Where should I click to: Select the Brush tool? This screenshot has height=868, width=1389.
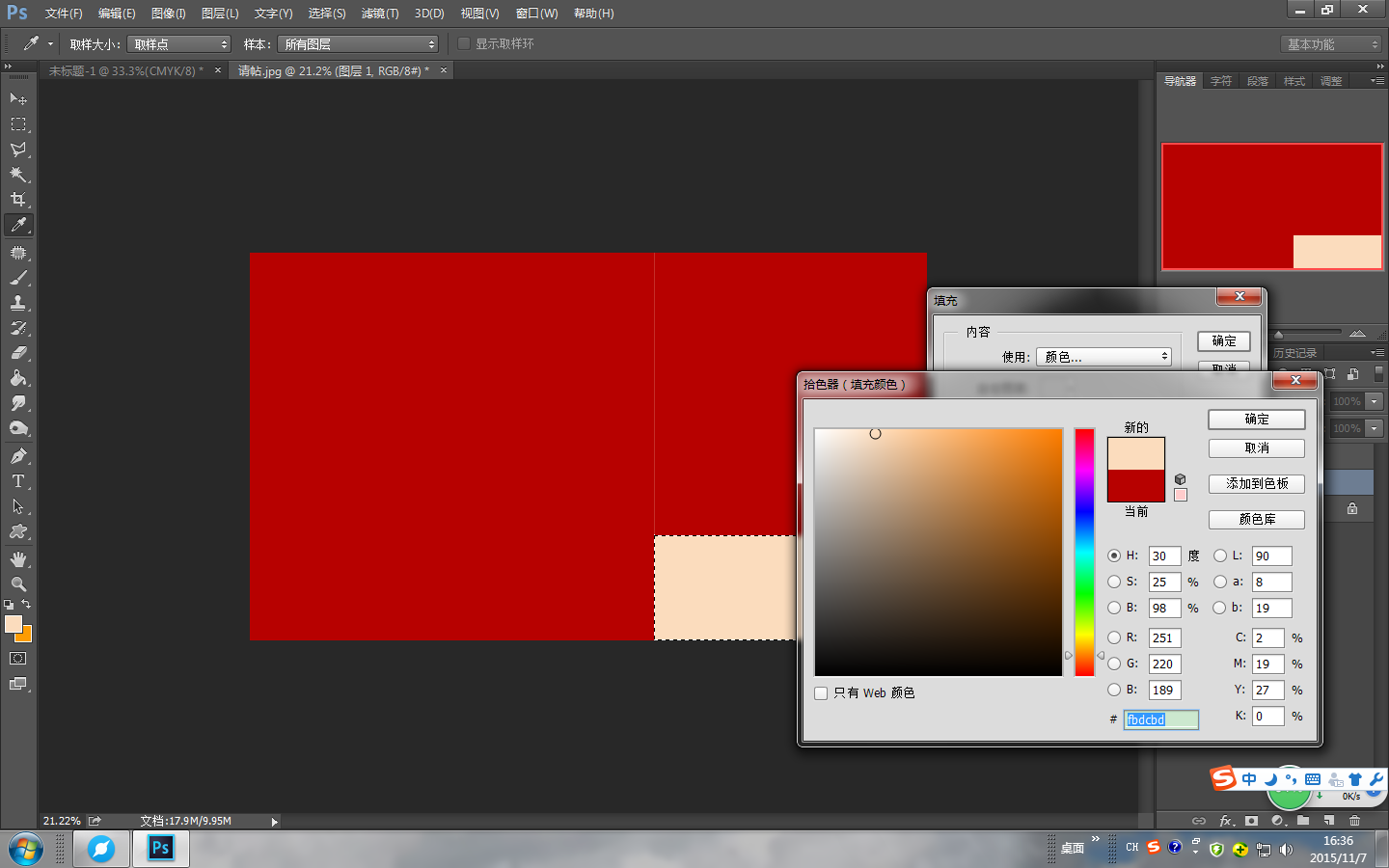(x=18, y=278)
